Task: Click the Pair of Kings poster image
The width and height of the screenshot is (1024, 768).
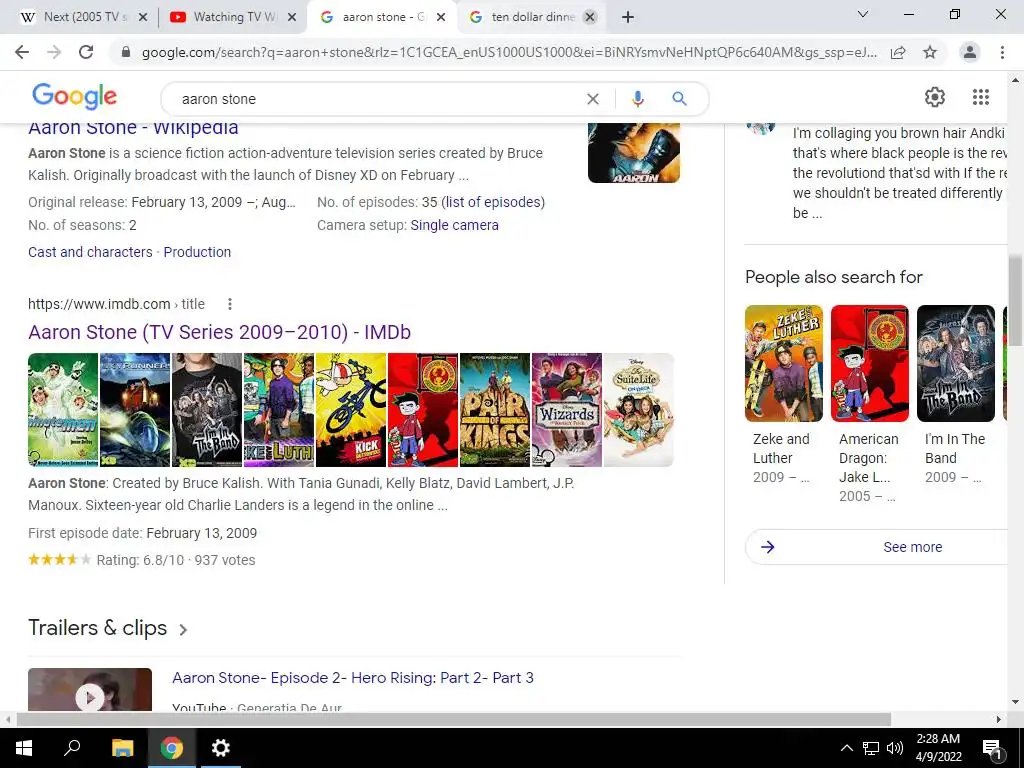Action: click(x=495, y=410)
